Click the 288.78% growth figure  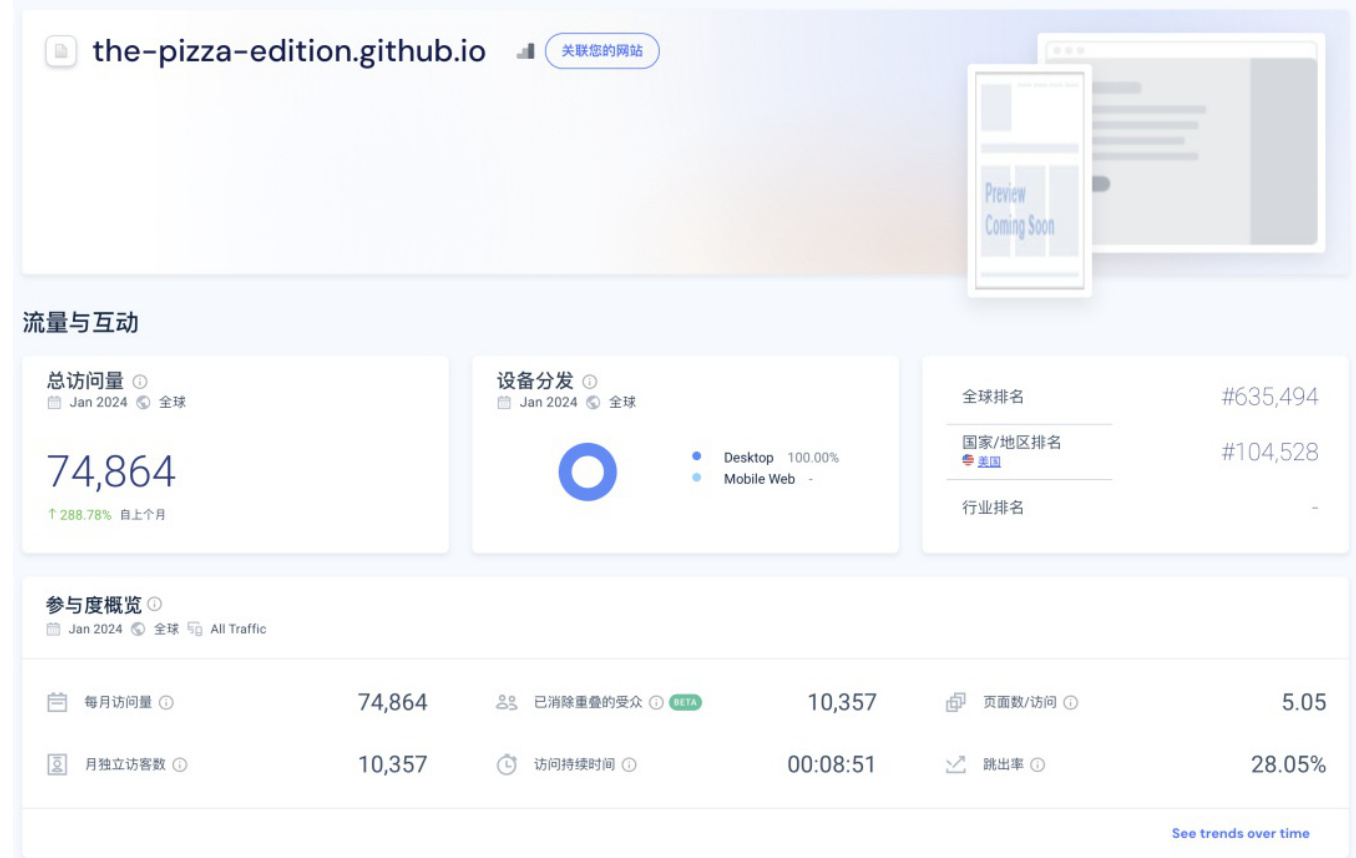click(x=85, y=516)
